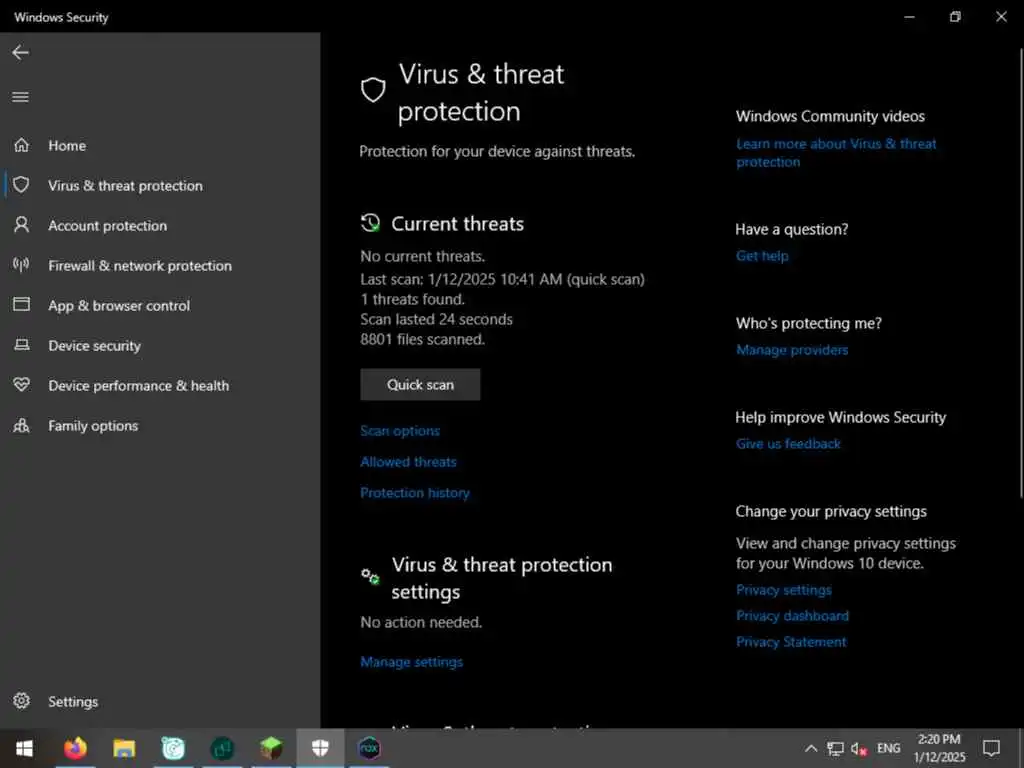This screenshot has height=768, width=1024.
Task: Switch the ENG input language indicator
Action: tap(888, 748)
